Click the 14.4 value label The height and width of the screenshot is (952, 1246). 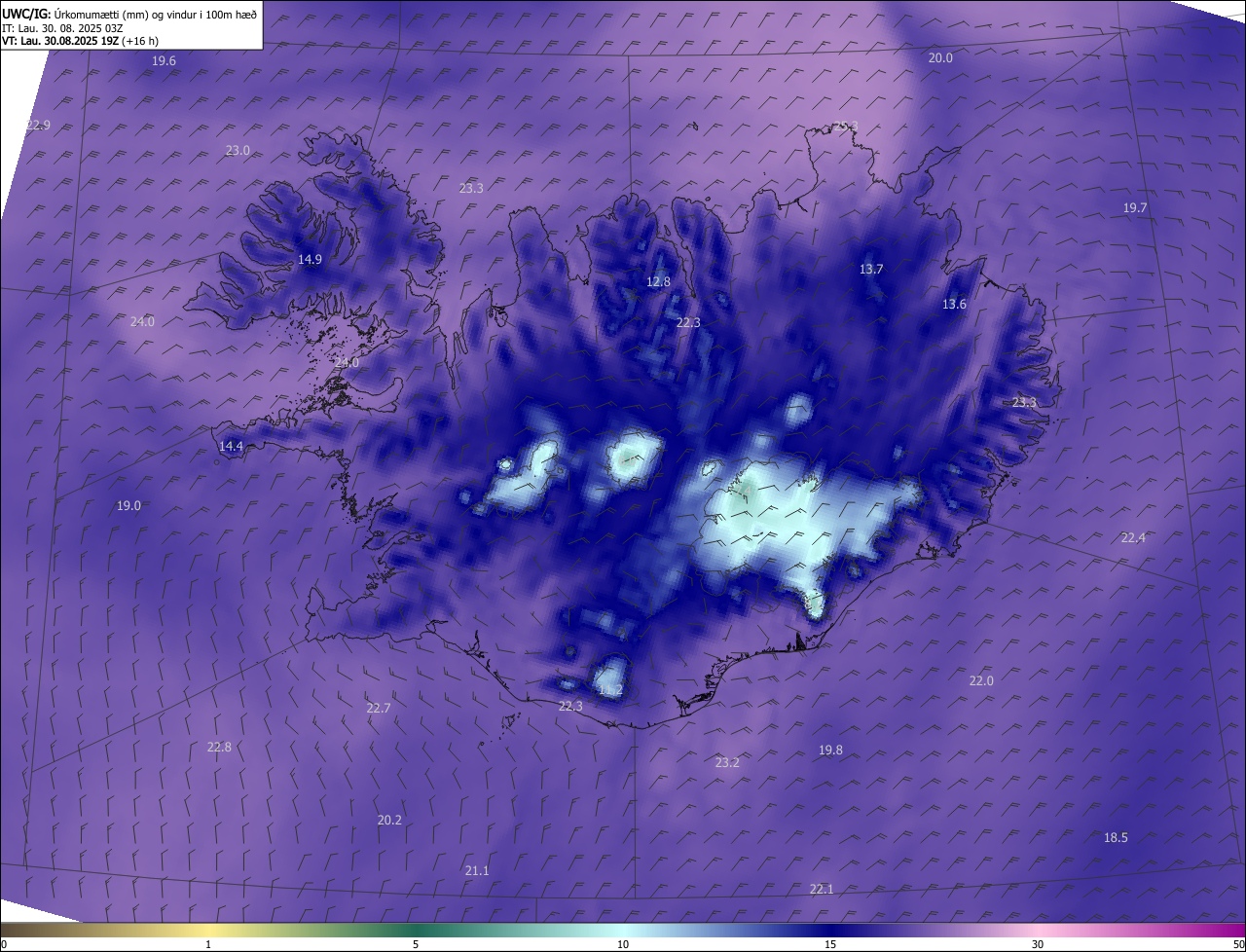pyautogui.click(x=231, y=447)
